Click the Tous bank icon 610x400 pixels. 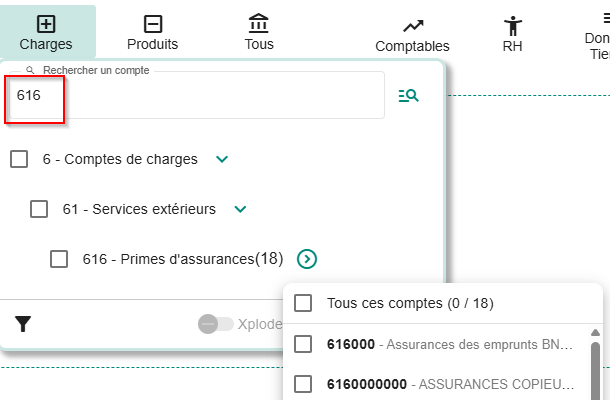pyautogui.click(x=259, y=24)
